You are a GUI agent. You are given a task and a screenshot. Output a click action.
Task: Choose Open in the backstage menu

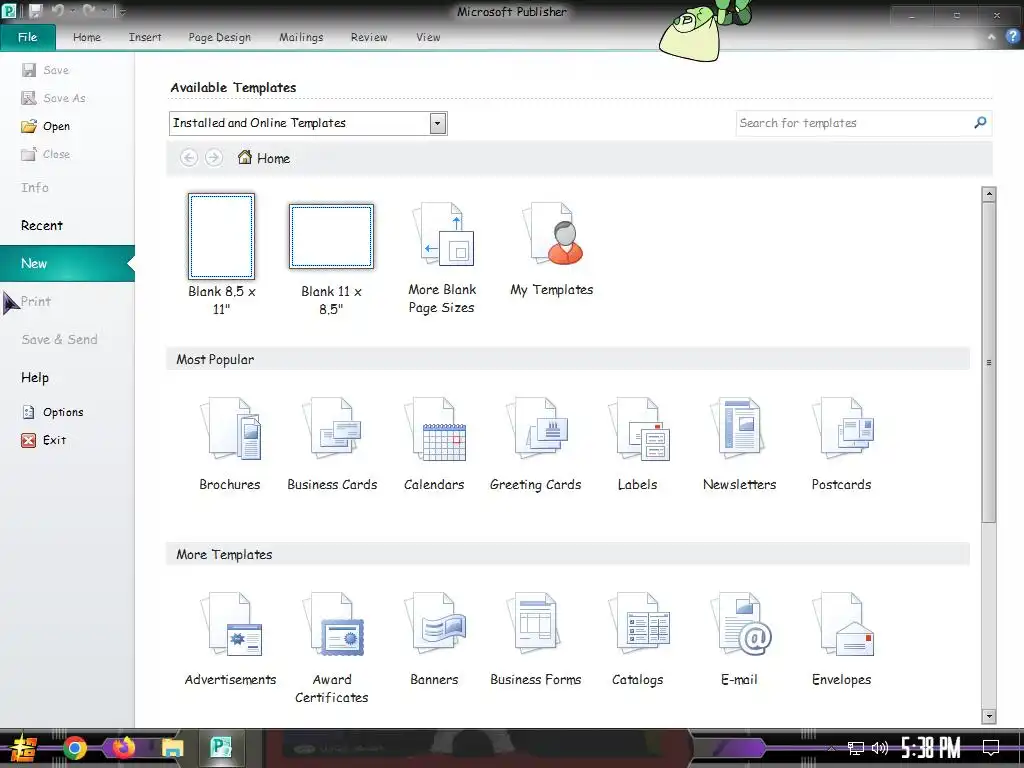[x=46, y=126]
